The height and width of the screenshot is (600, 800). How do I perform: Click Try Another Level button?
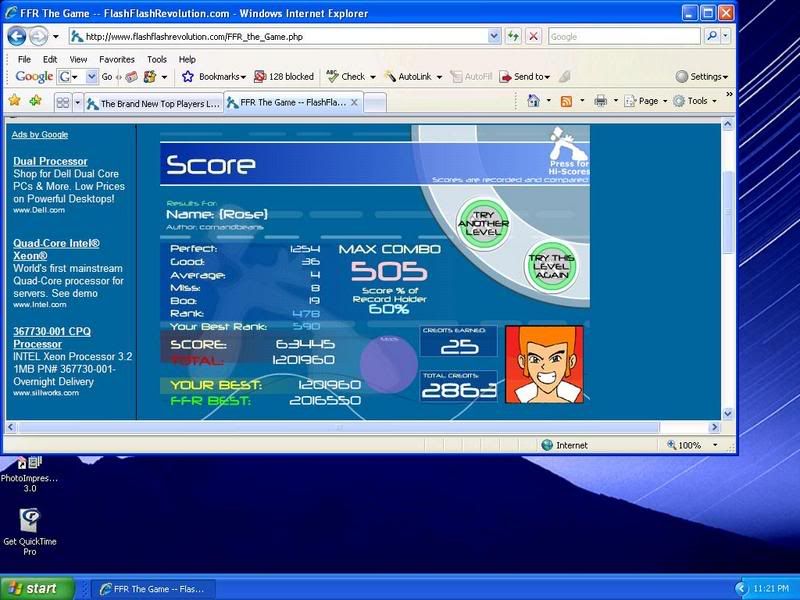(x=483, y=224)
